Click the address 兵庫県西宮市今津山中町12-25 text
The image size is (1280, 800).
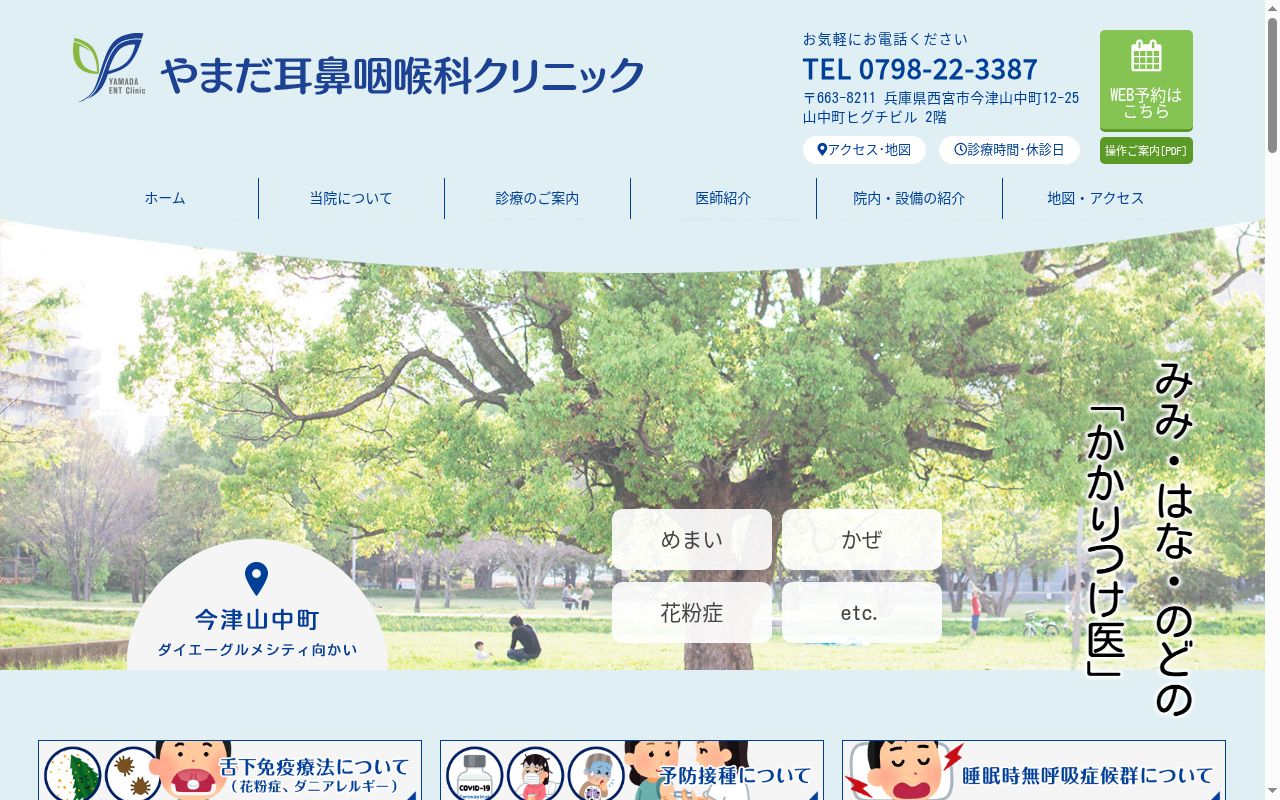click(981, 98)
